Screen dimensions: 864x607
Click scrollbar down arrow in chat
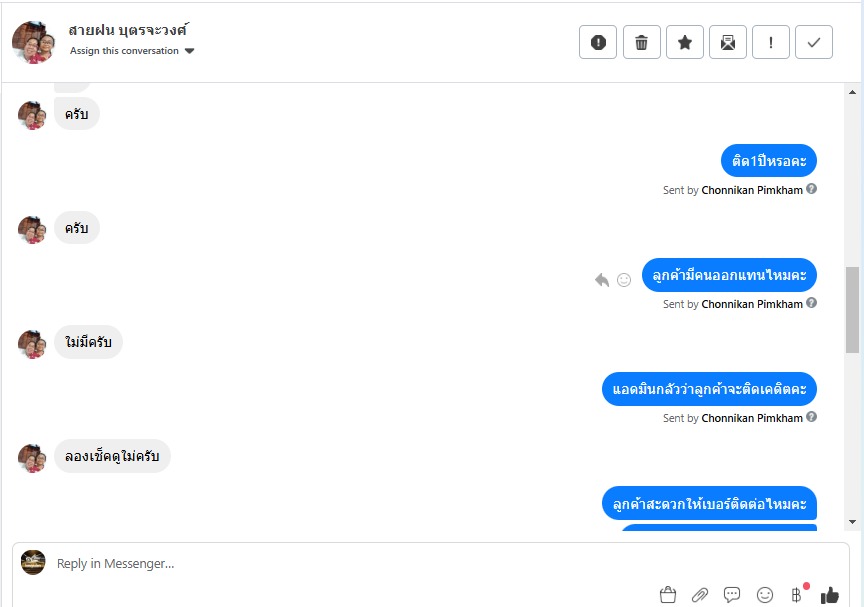(x=852, y=522)
